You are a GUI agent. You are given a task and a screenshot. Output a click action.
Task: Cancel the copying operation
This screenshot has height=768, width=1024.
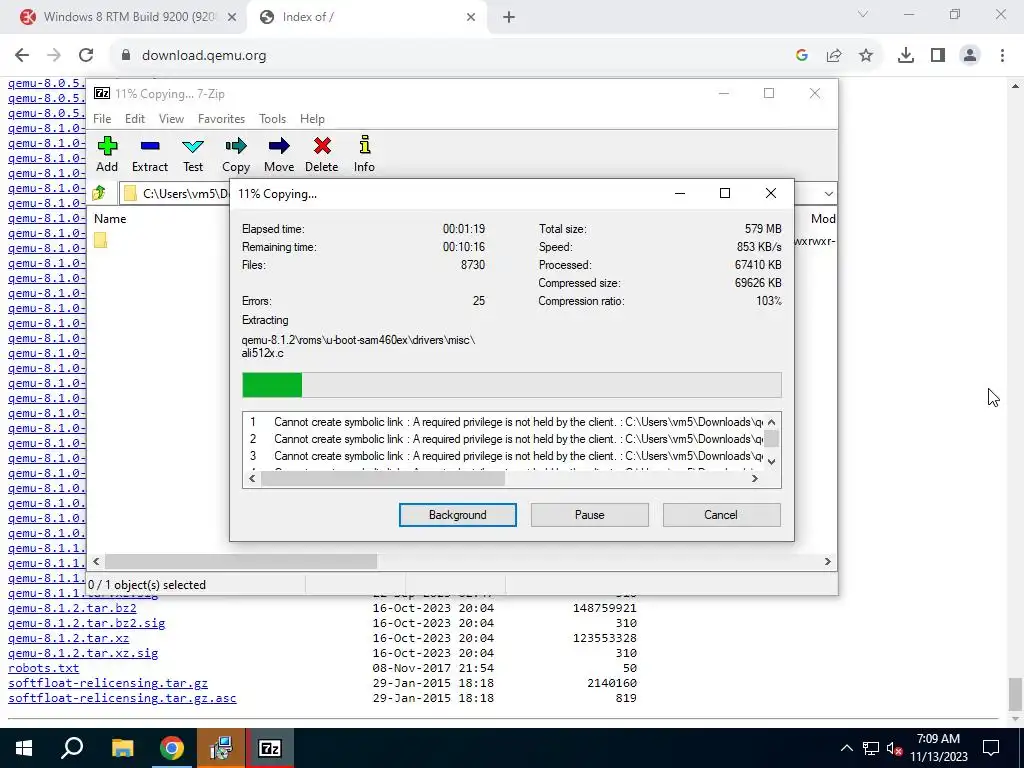(x=721, y=515)
